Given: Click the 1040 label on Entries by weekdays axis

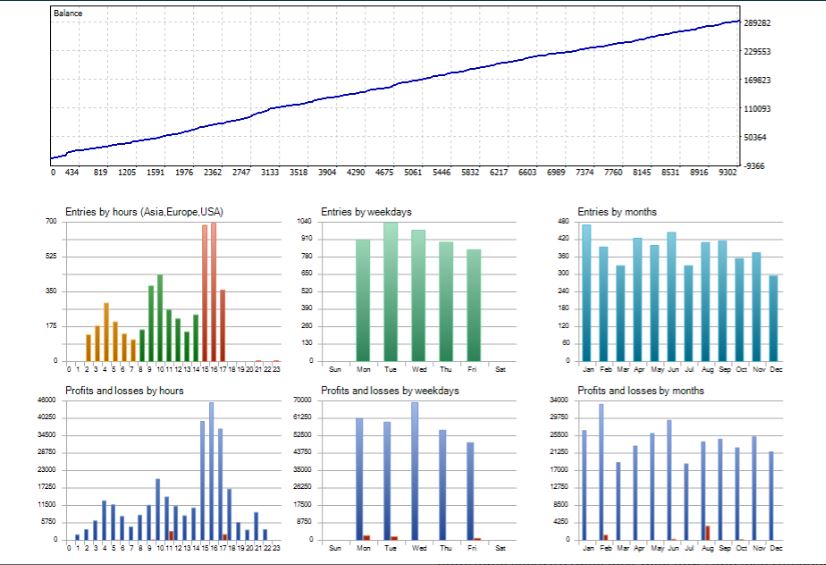Looking at the screenshot, I should pyautogui.click(x=304, y=221).
